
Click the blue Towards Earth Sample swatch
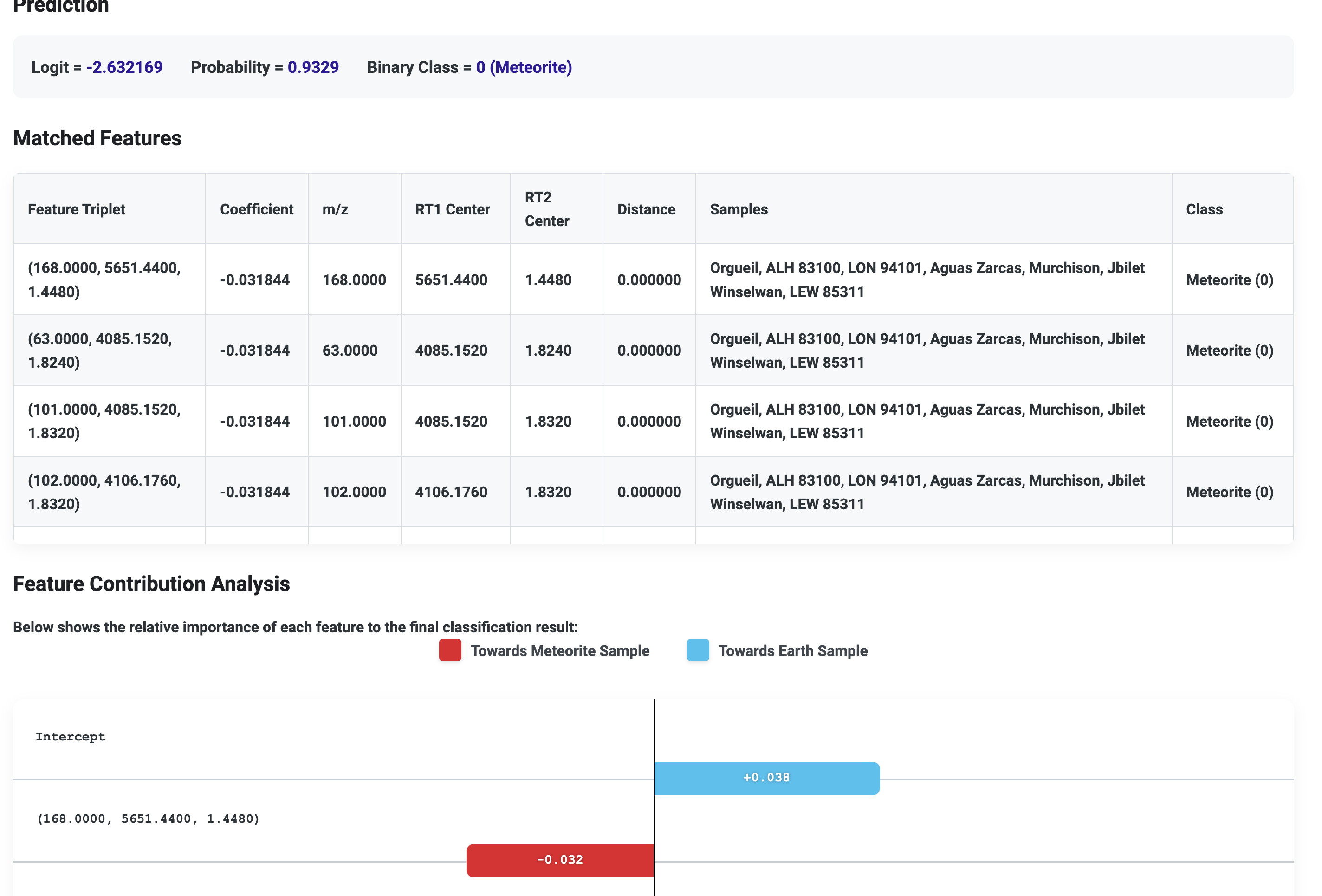(x=697, y=650)
